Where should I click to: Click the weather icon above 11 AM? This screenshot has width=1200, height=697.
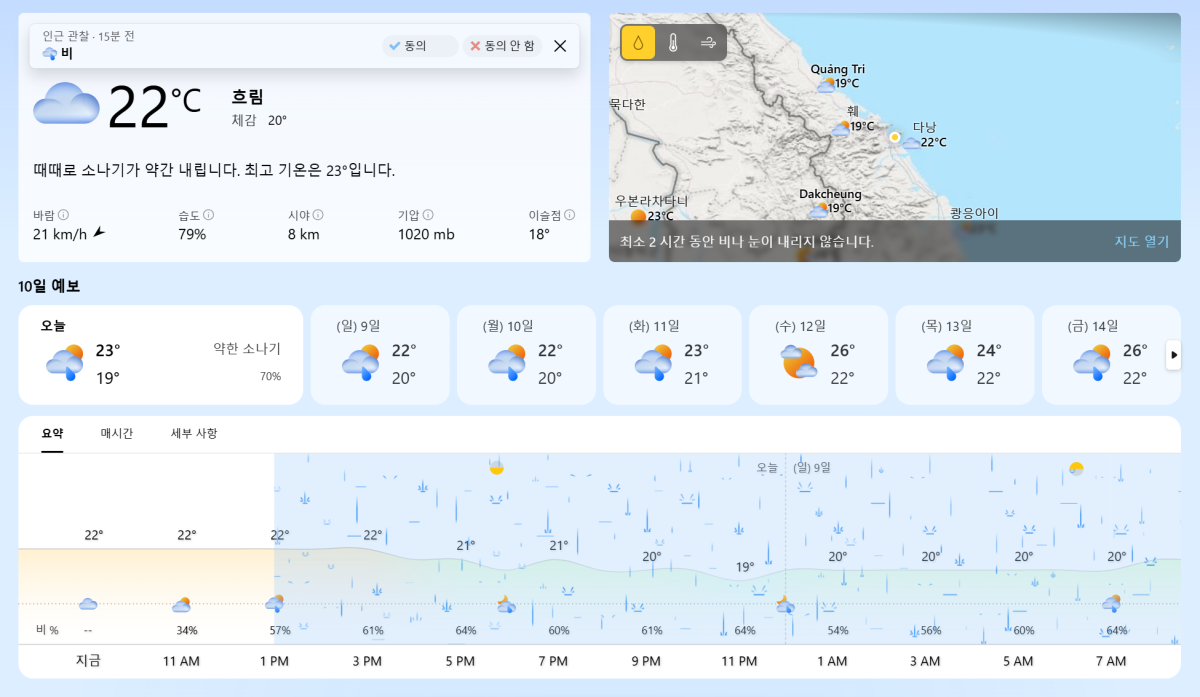181,604
